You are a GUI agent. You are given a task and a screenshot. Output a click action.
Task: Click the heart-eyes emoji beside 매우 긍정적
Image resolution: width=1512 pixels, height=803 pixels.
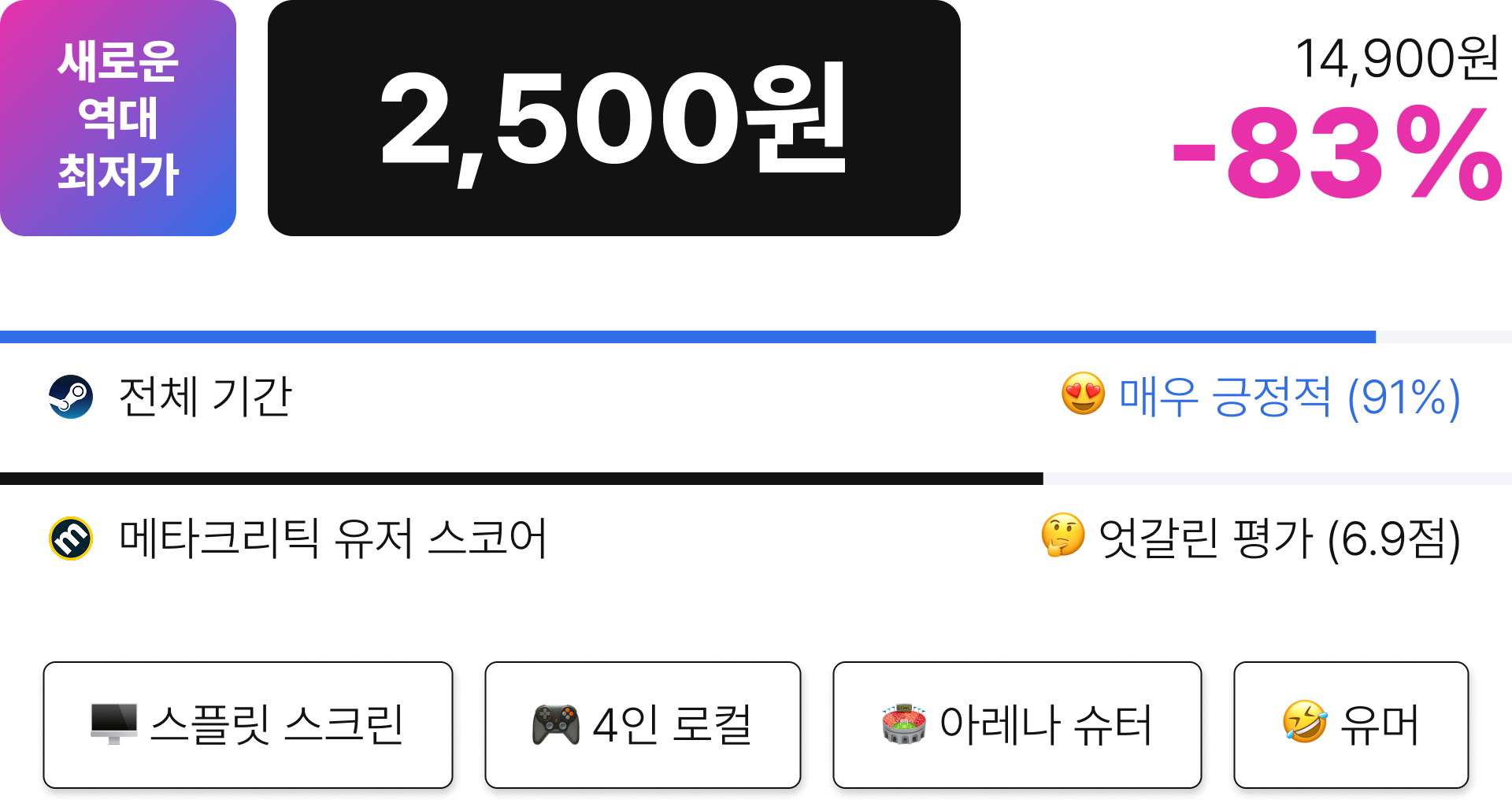coord(1084,394)
